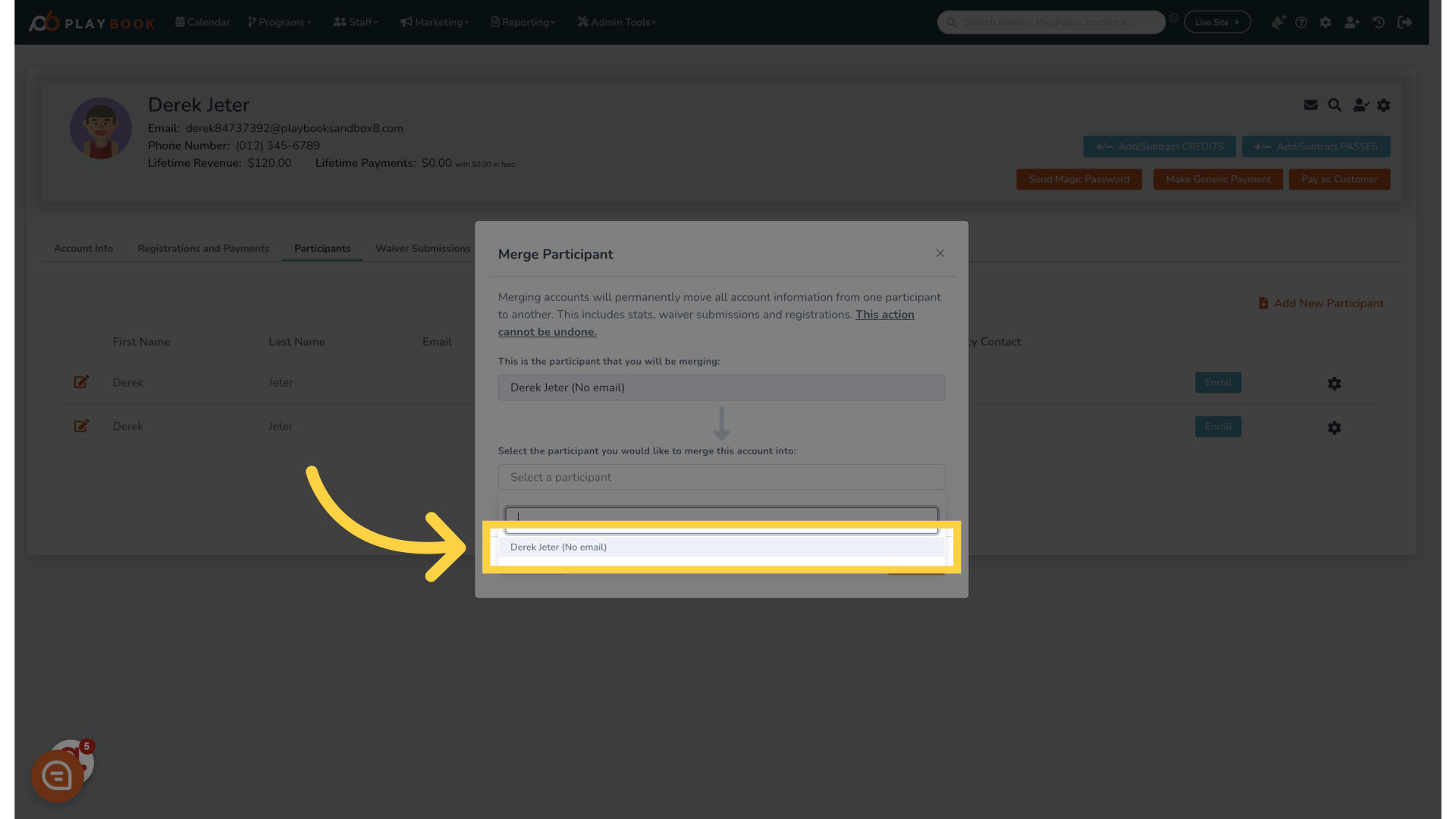Click the gear settings icon for first participant row
1456x819 pixels.
pyautogui.click(x=1334, y=383)
